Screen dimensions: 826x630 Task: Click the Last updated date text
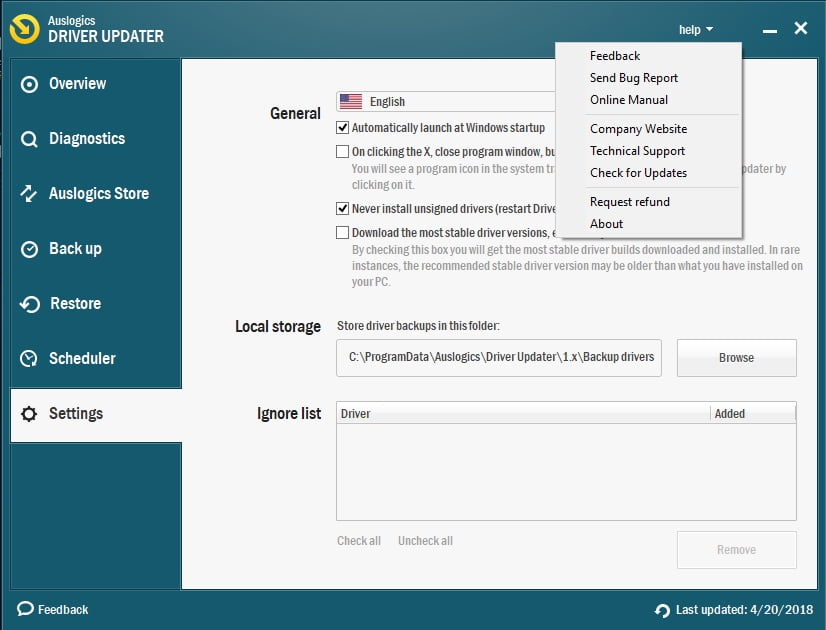(744, 610)
